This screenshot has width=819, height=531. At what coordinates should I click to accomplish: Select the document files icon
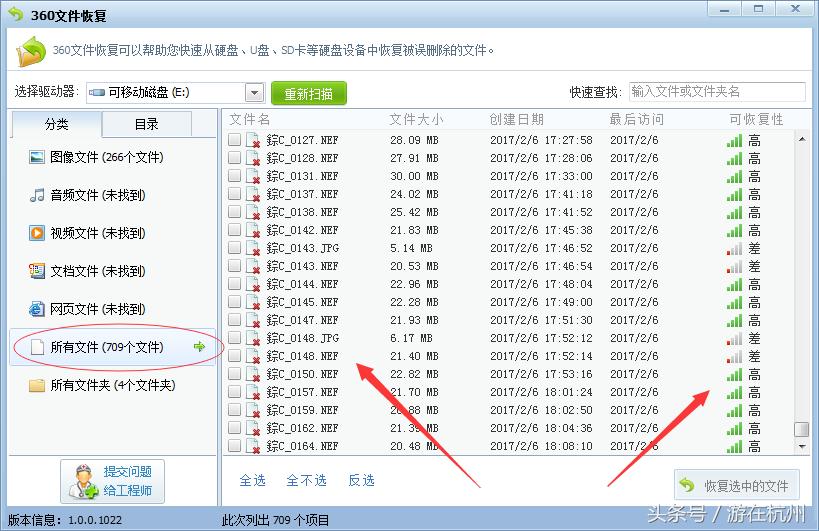click(x=37, y=271)
